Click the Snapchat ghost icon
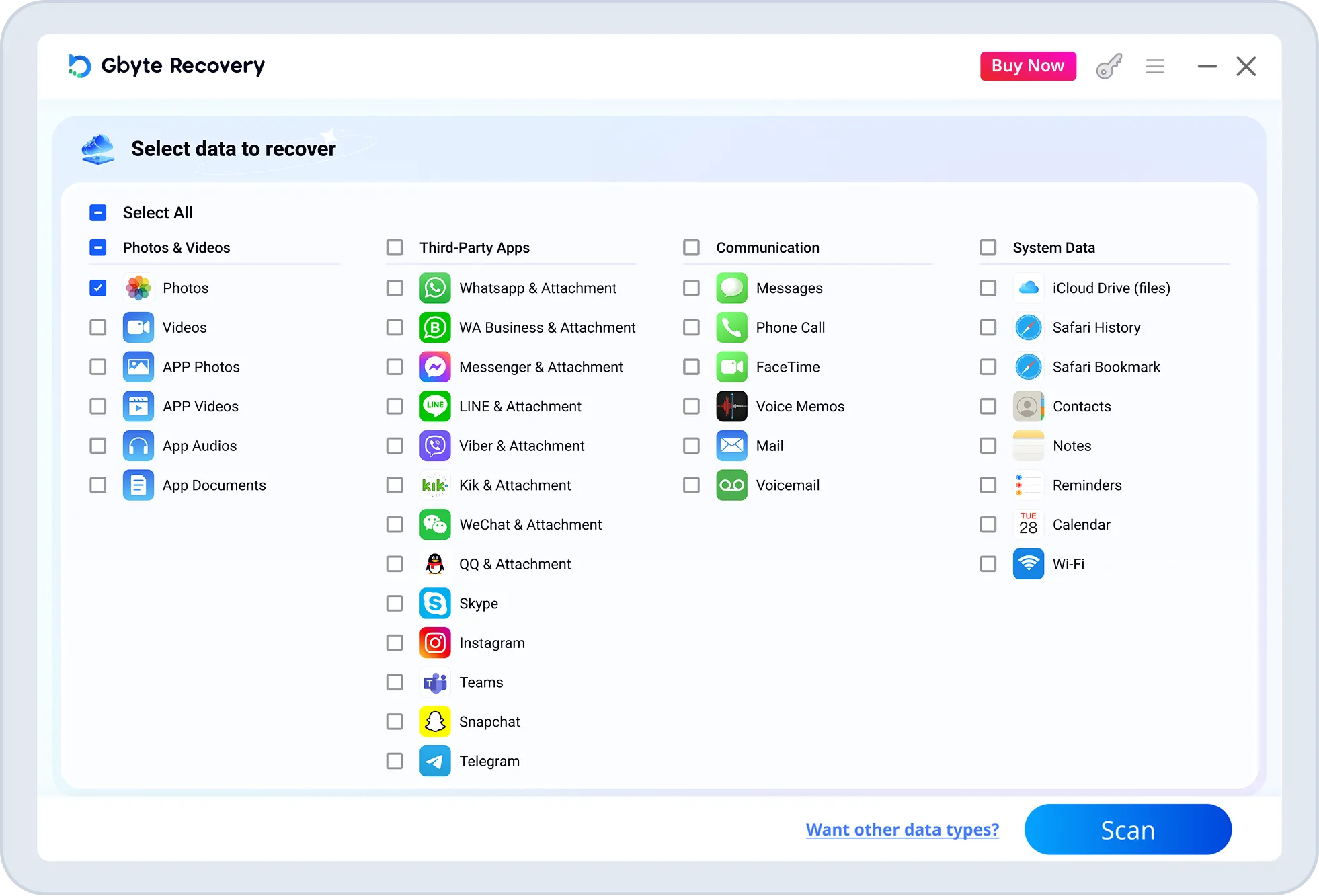 (x=435, y=722)
